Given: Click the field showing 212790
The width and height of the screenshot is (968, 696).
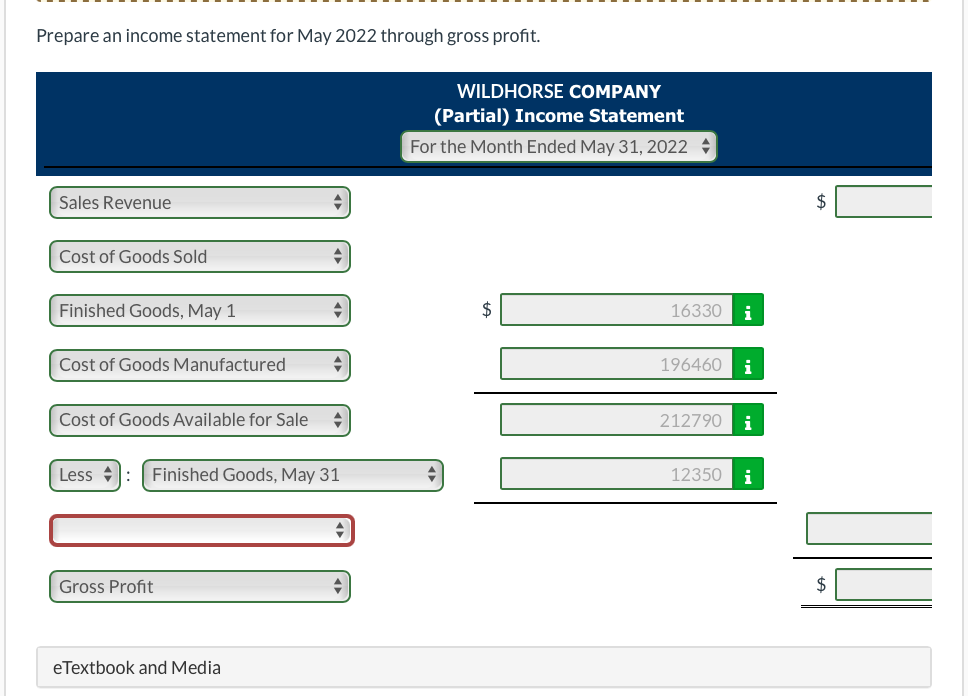Looking at the screenshot, I should click(x=617, y=420).
